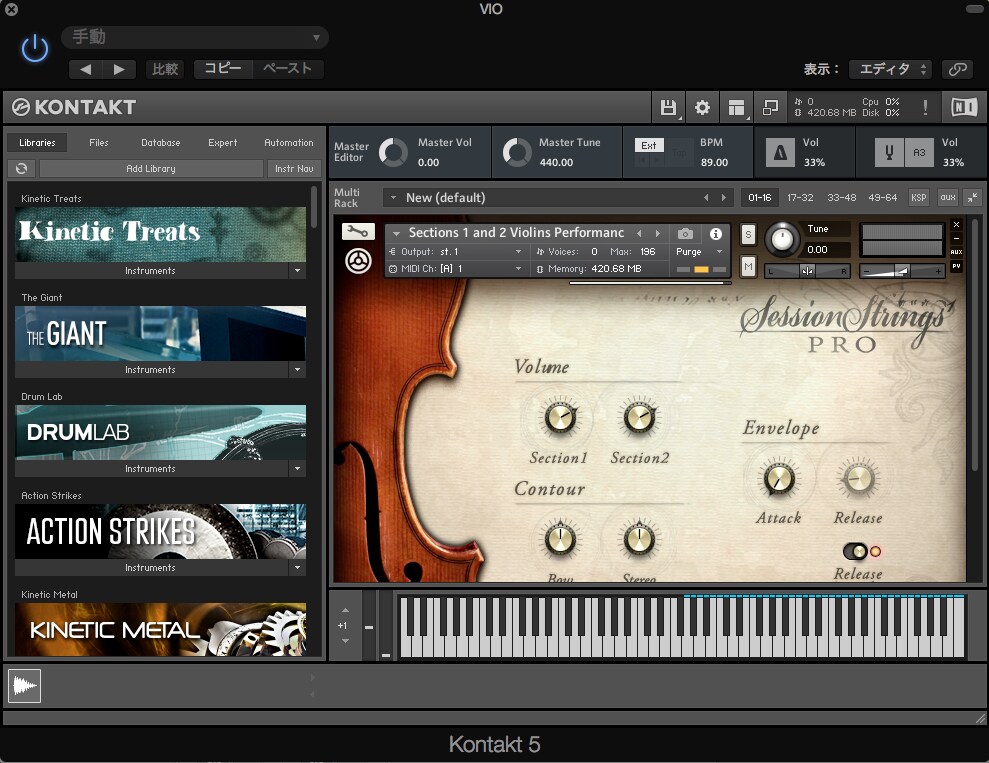Expand Action Strikes Instruments dropdown arrow
989x763 pixels.
[x=298, y=568]
